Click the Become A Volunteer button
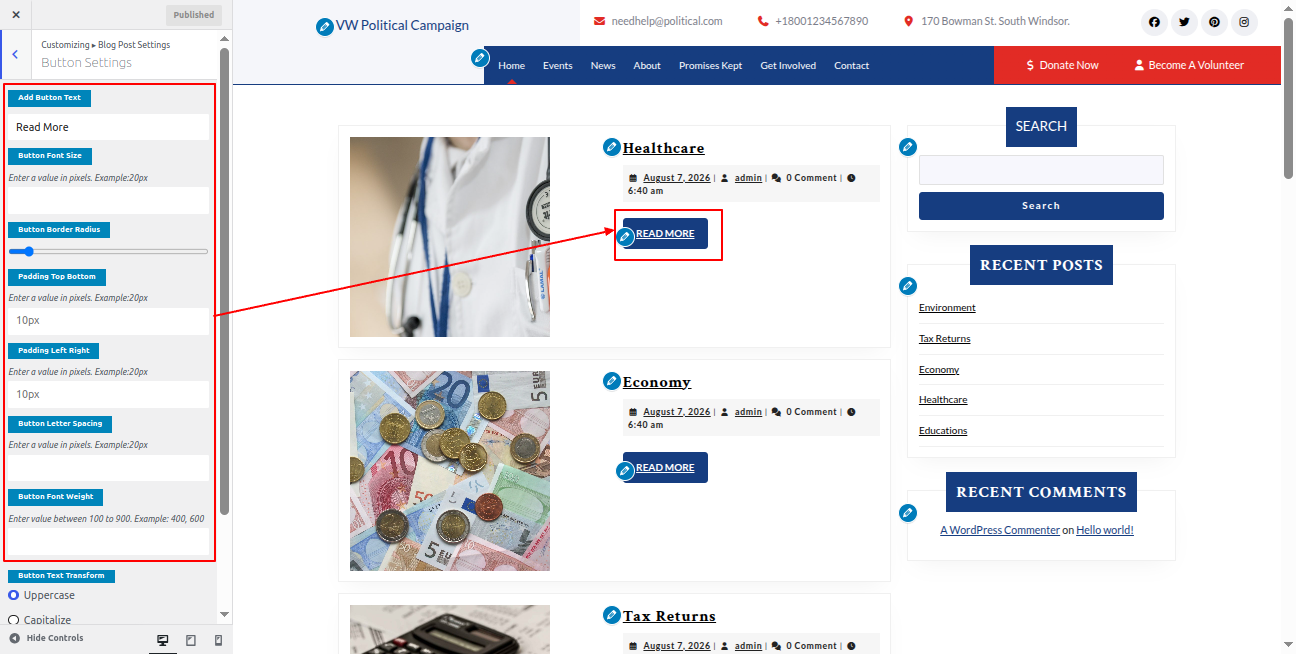 coord(1189,65)
